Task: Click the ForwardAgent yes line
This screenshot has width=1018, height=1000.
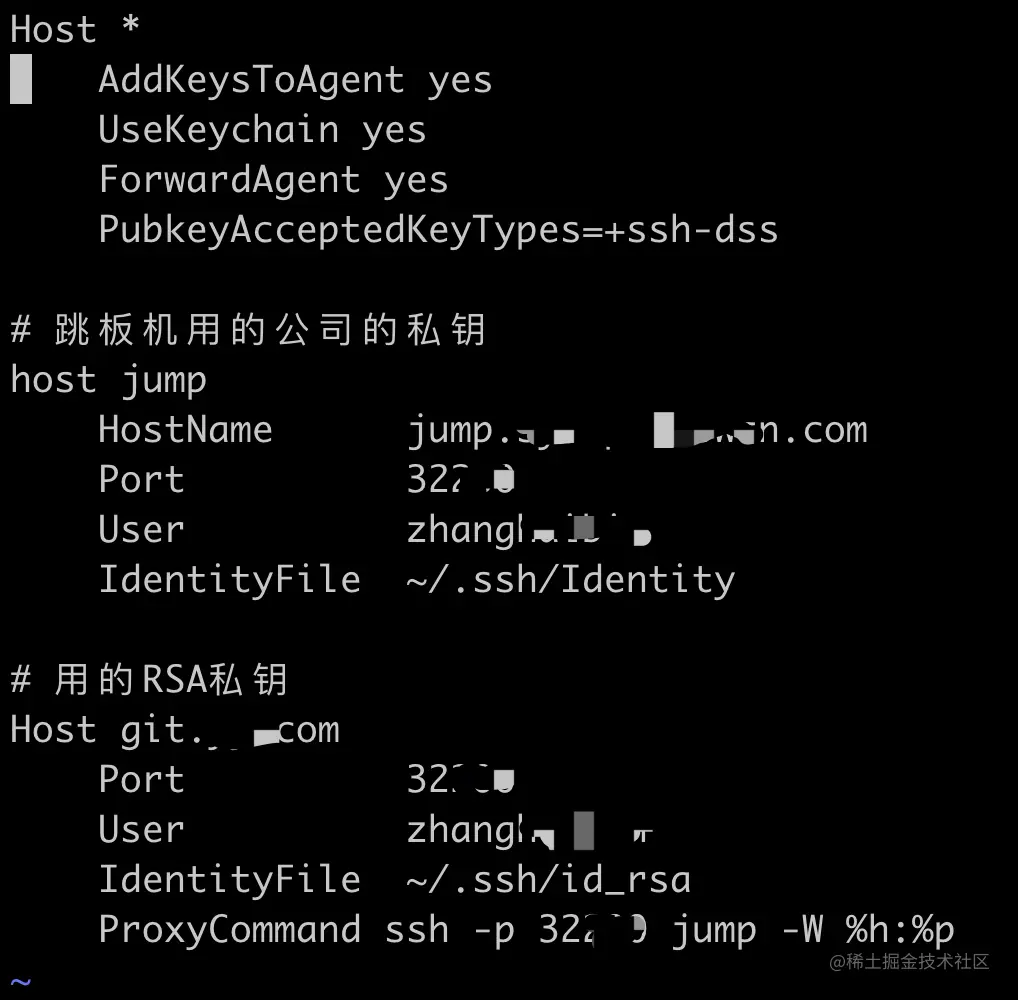Action: [x=272, y=180]
